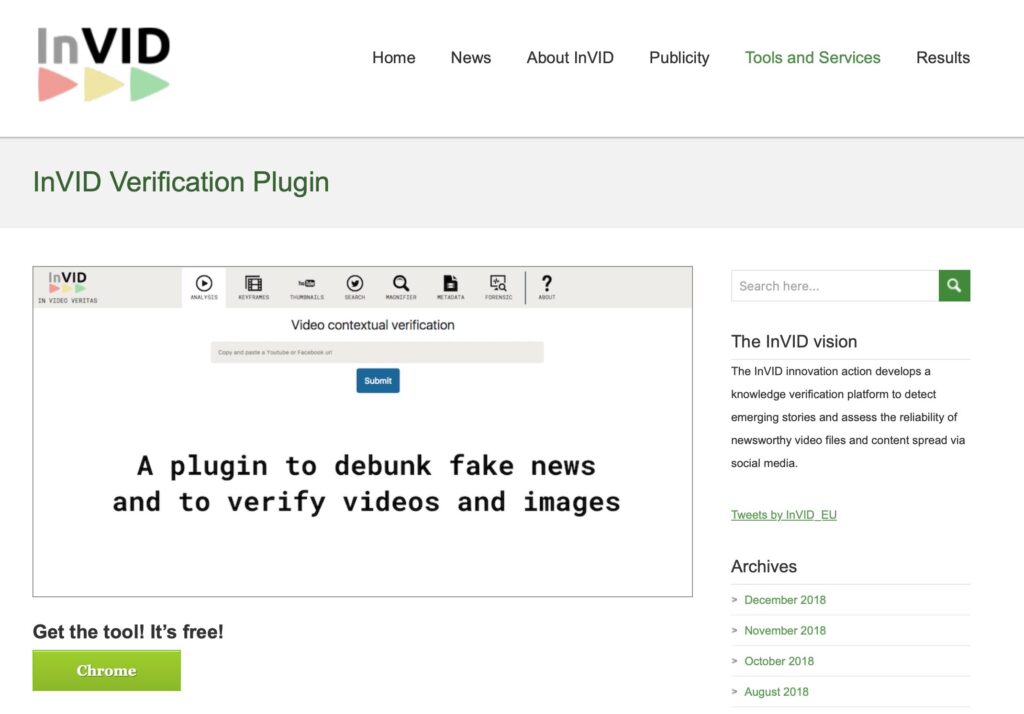Screen dimensions: 1024x714
Task: Open the About InVID menu item
Action: click(570, 58)
